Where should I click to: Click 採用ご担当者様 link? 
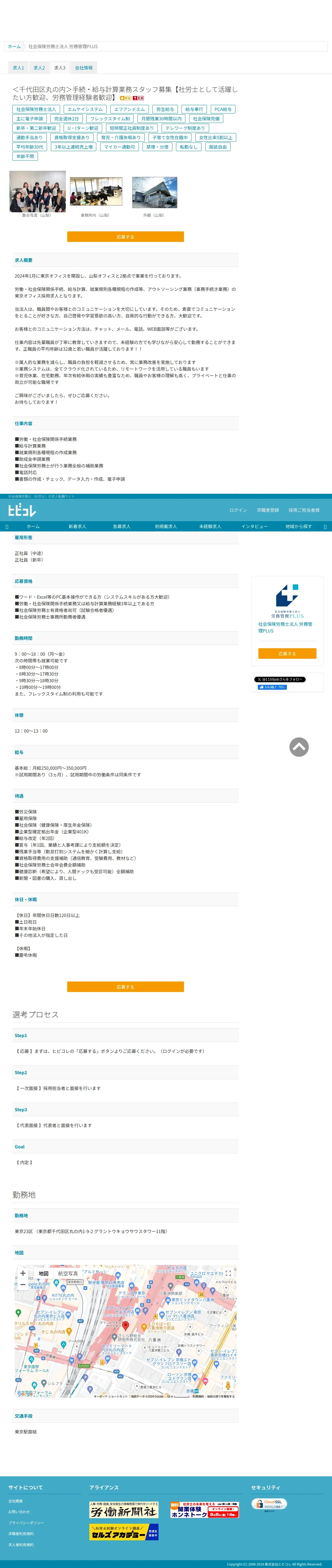304,510
